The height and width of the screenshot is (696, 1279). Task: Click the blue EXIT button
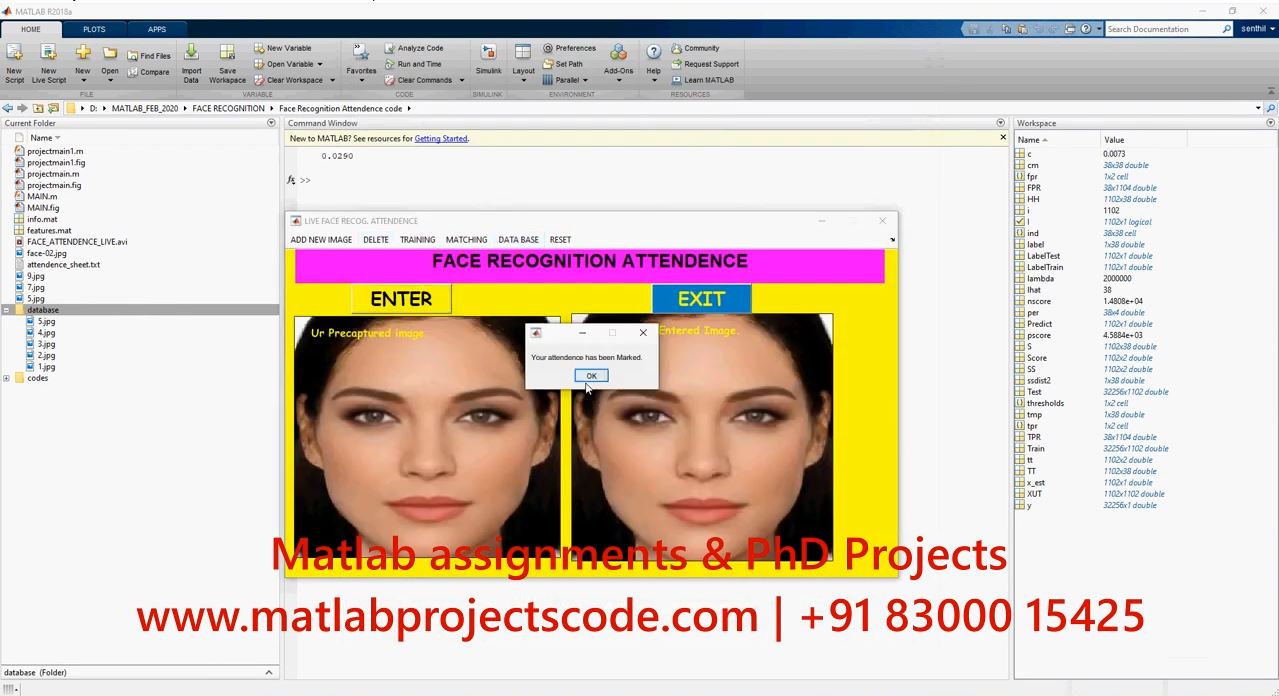701,299
